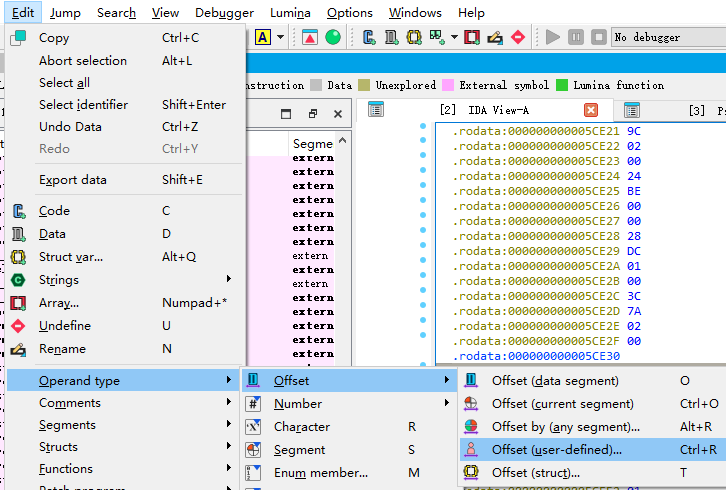
Task: Expand the Number submenu
Action: coord(349,404)
